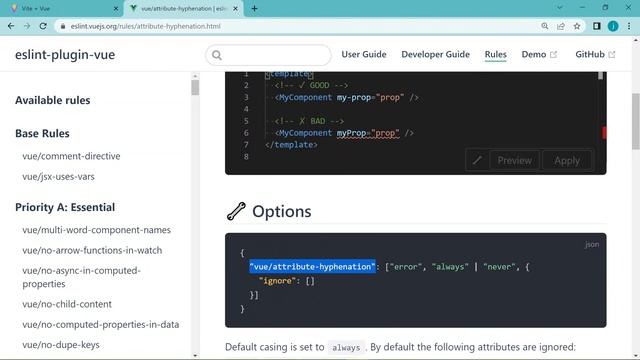Click the "never" value in options code
Viewport: 640px width, 360px height.
click(x=500, y=267)
